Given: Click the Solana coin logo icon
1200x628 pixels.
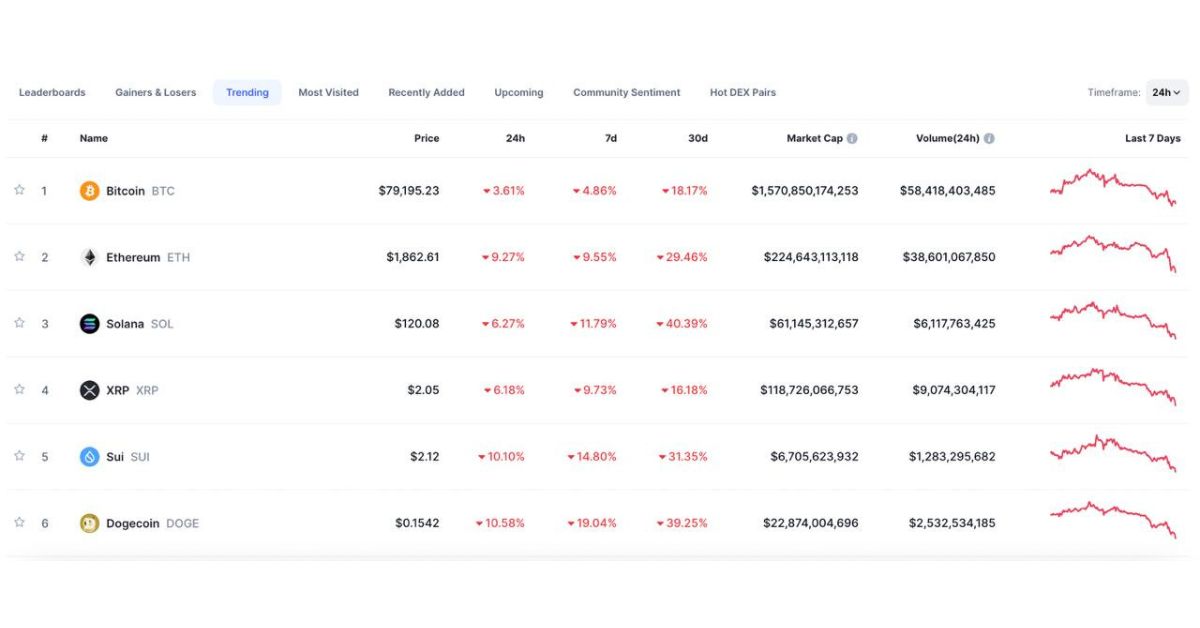Looking at the screenshot, I should coord(89,324).
